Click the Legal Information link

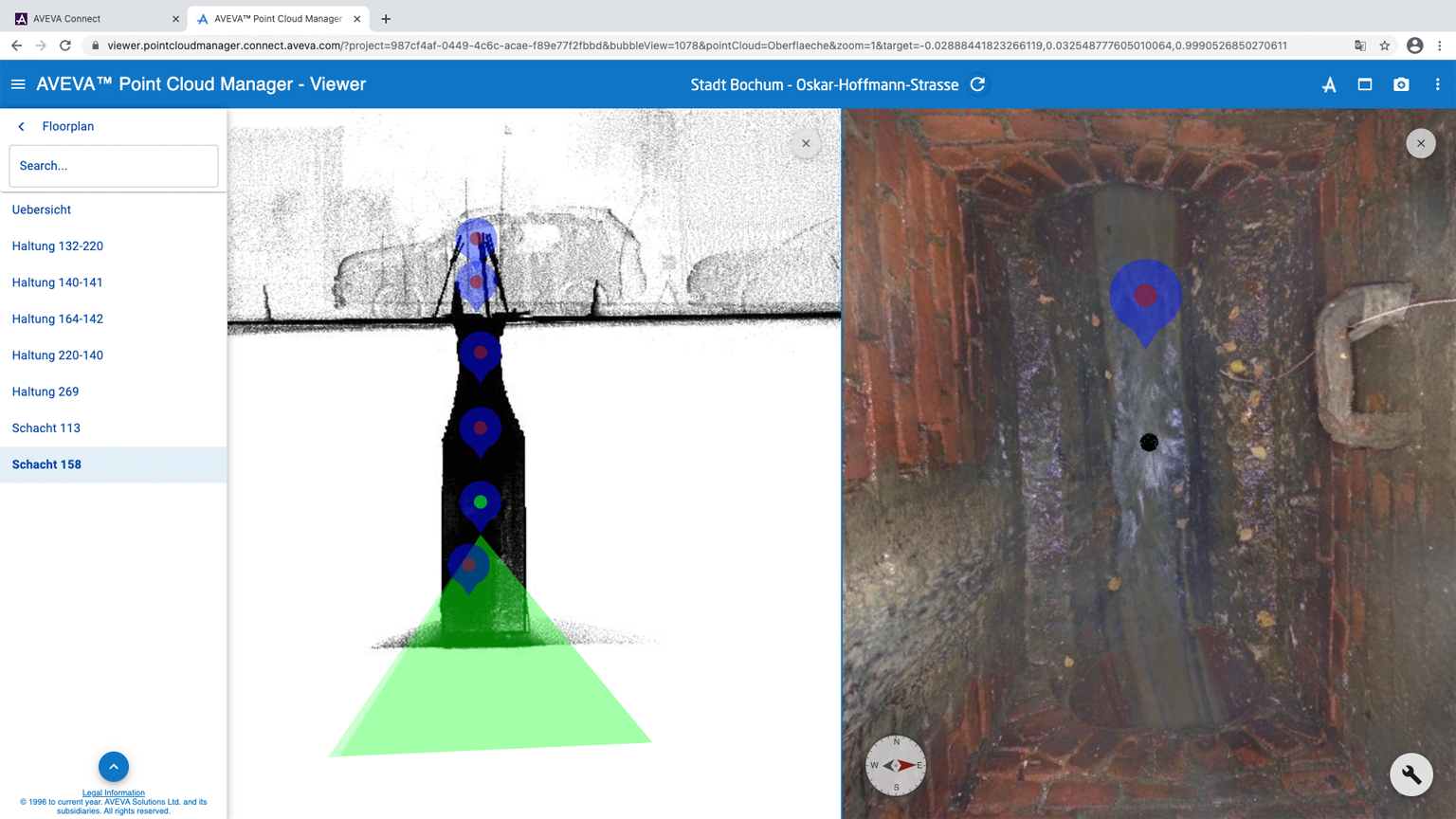[x=113, y=792]
